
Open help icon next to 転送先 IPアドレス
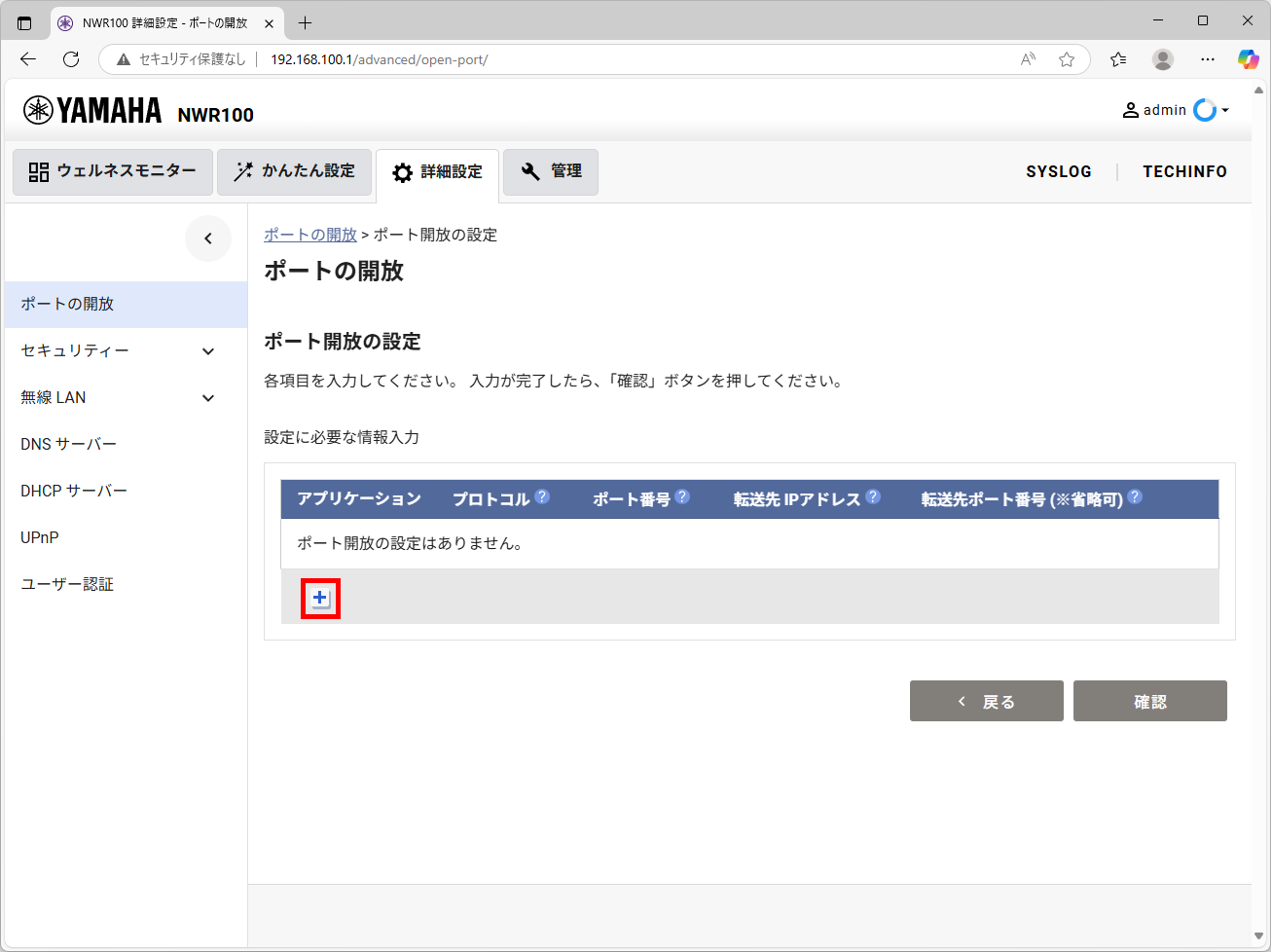point(873,496)
